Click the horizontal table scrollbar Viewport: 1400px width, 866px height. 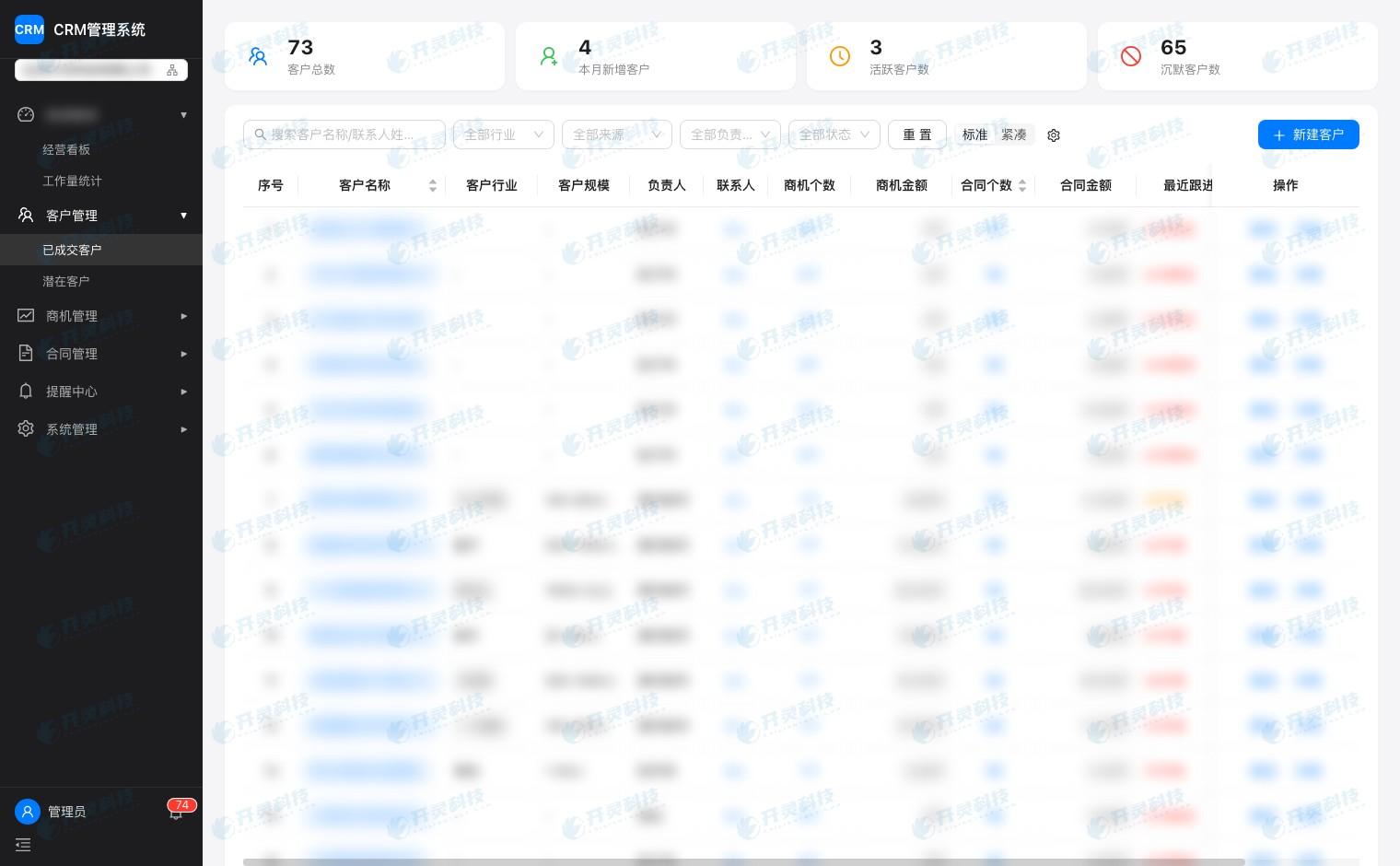tap(744, 861)
